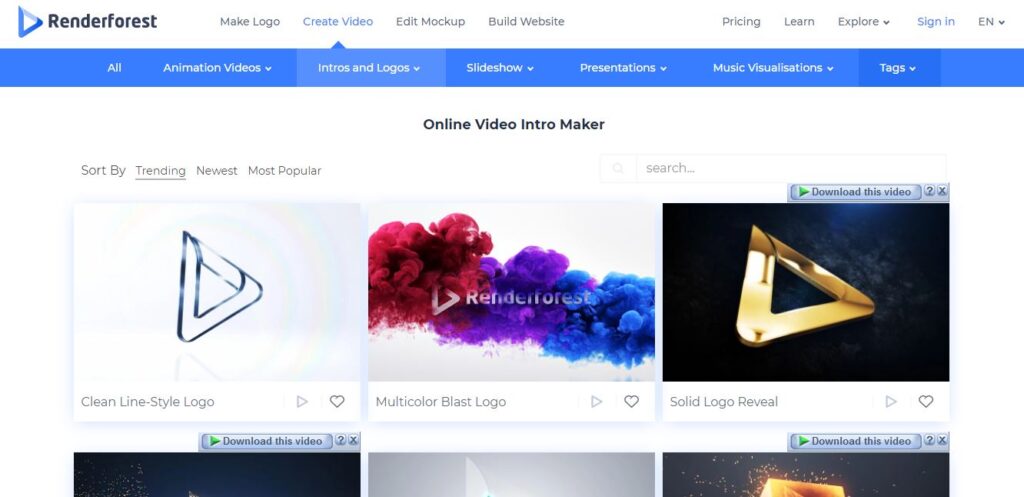
Task: Select the All category tab
Action: (114, 68)
